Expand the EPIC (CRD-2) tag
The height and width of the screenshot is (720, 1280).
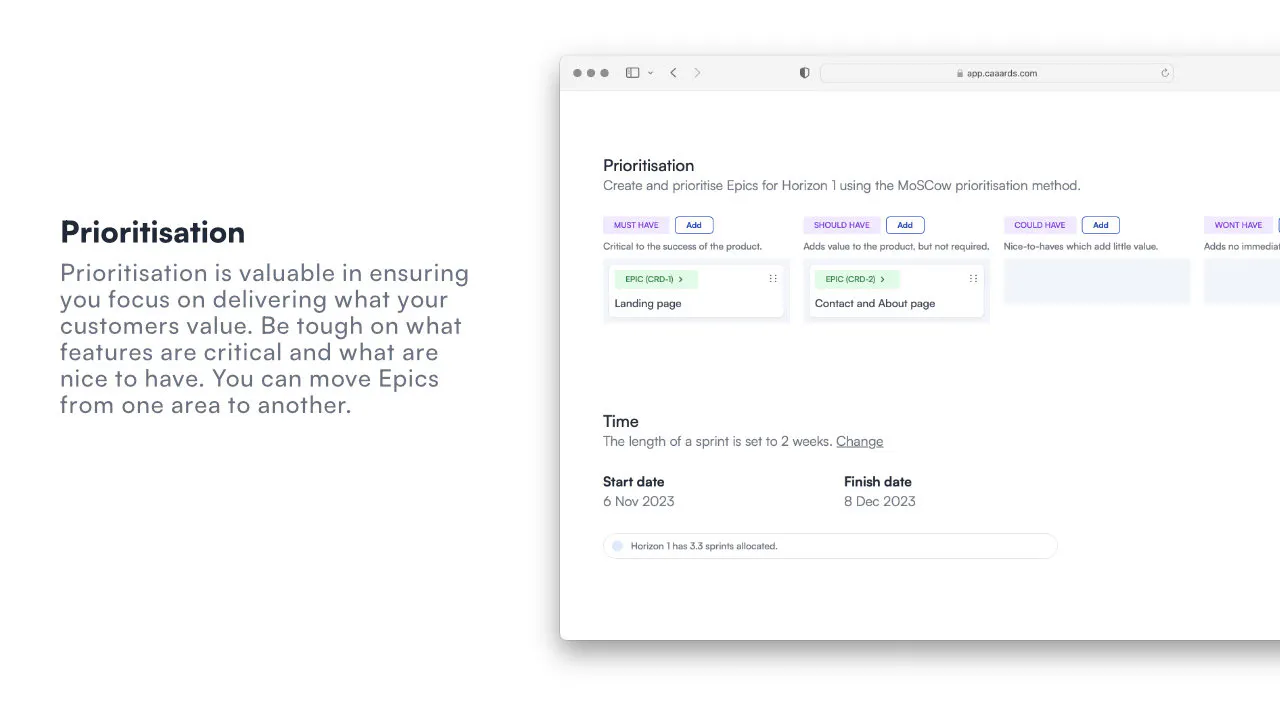click(856, 279)
